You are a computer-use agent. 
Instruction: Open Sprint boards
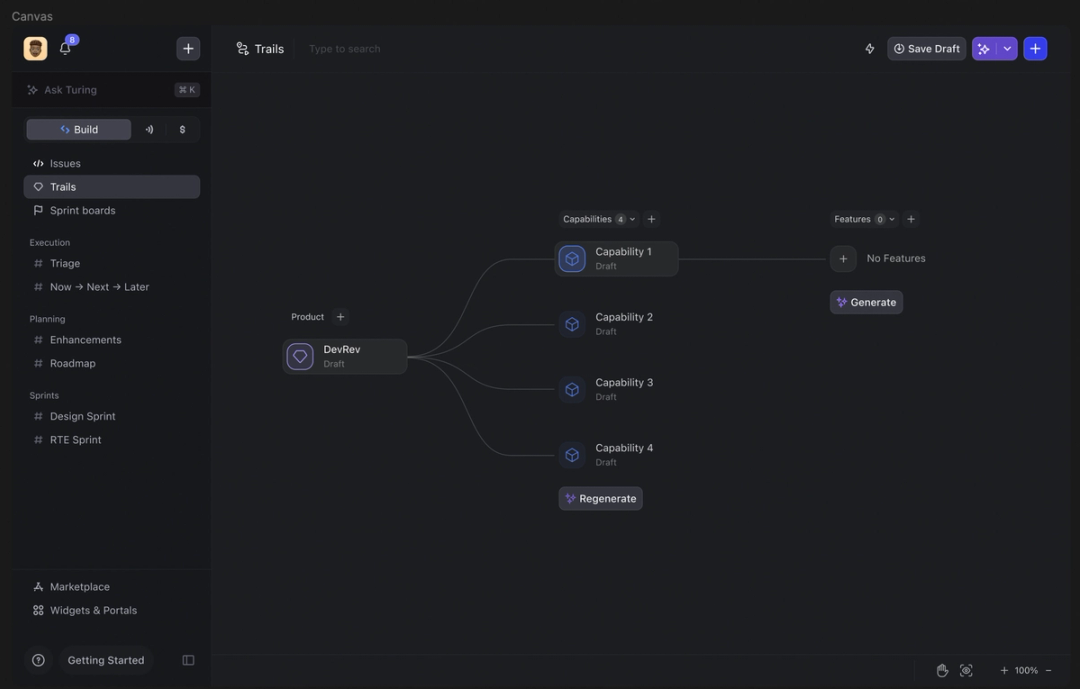(x=112, y=210)
